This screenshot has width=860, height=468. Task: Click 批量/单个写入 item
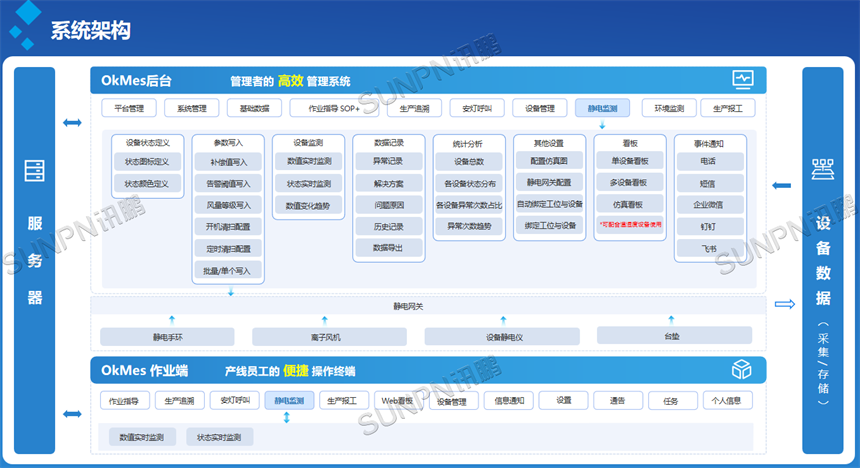228,270
